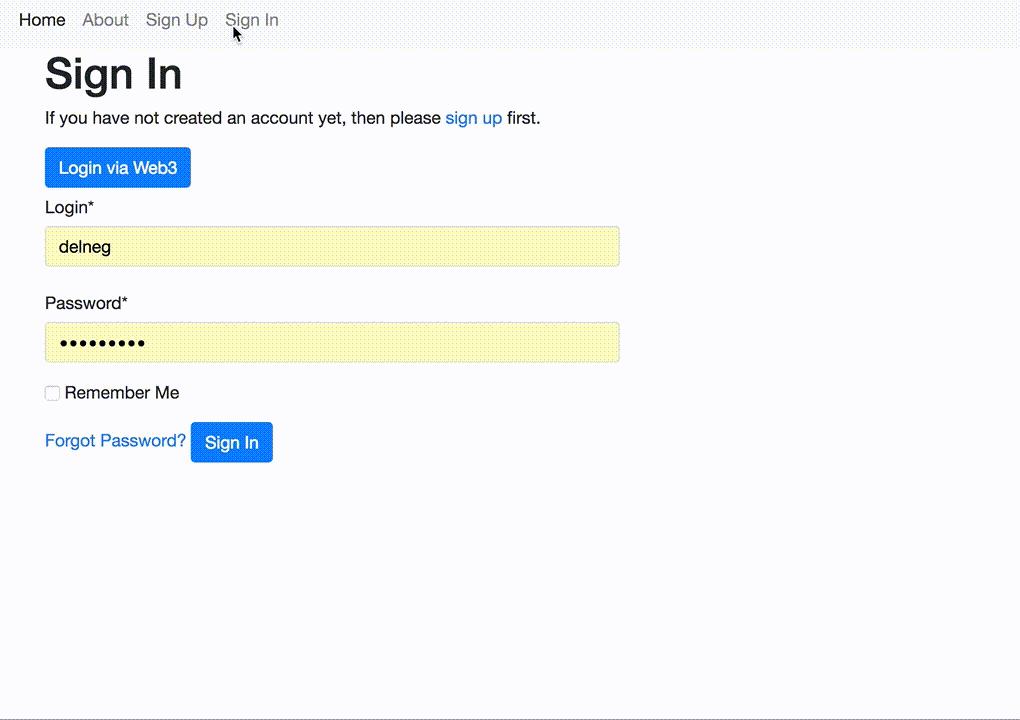Enable the Remember Me checkbox
The image size is (1020, 720).
[51, 393]
